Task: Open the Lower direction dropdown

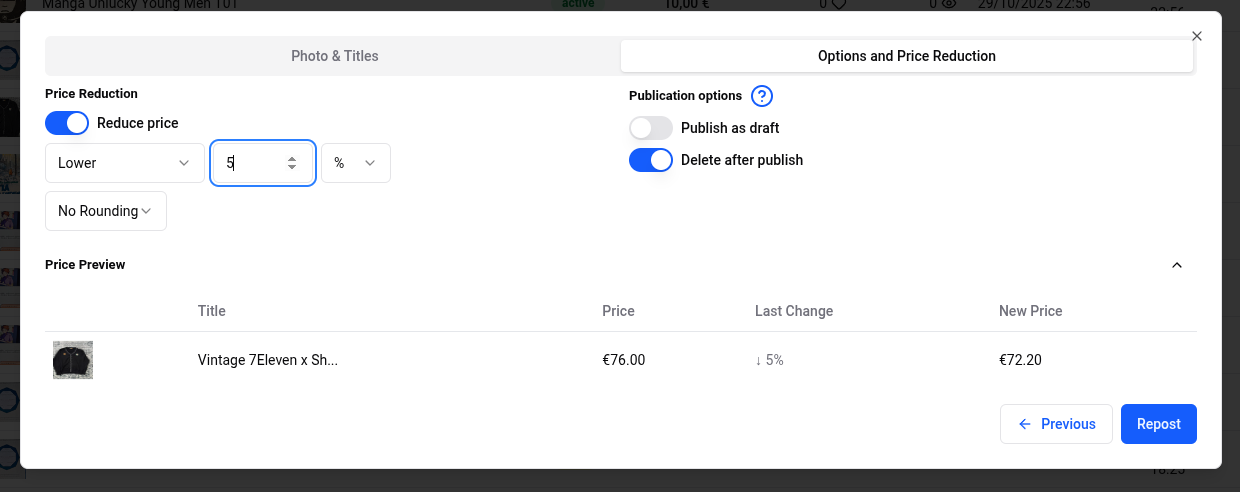Action: (124, 163)
